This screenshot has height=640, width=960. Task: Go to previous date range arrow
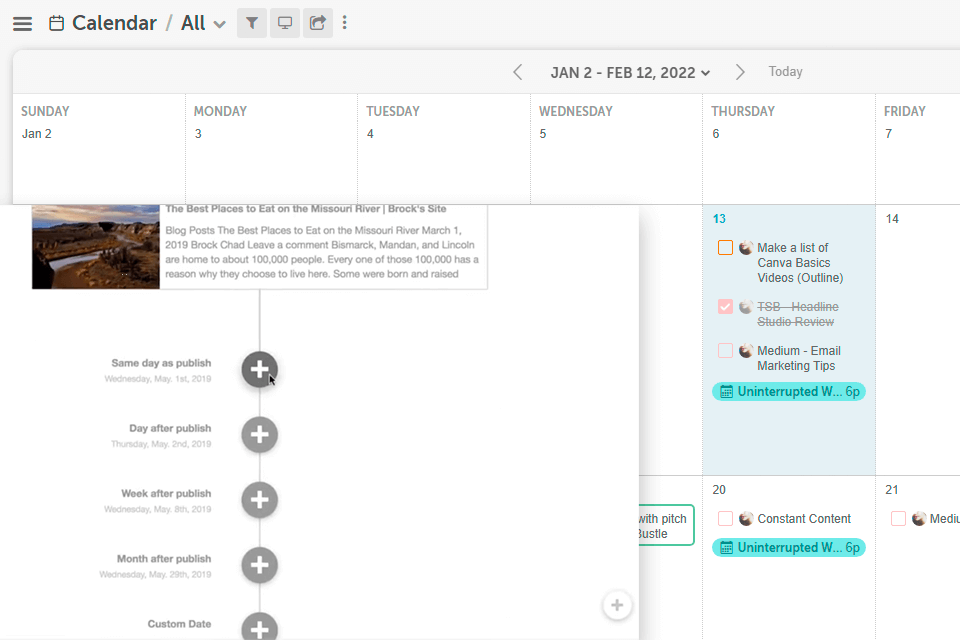pos(518,72)
